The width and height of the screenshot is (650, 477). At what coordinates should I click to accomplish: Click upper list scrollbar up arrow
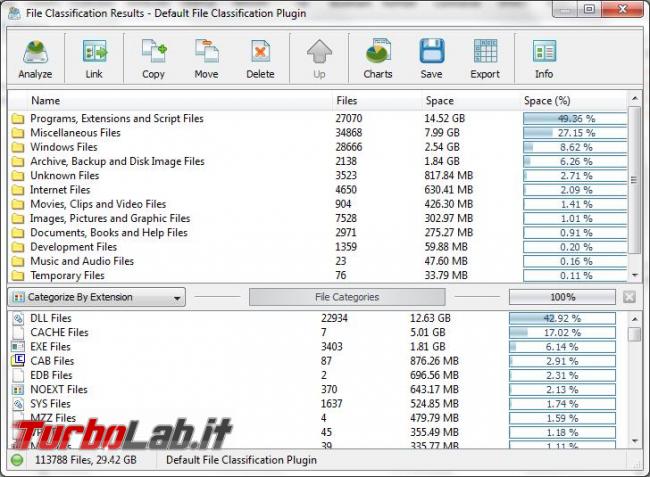(x=635, y=99)
